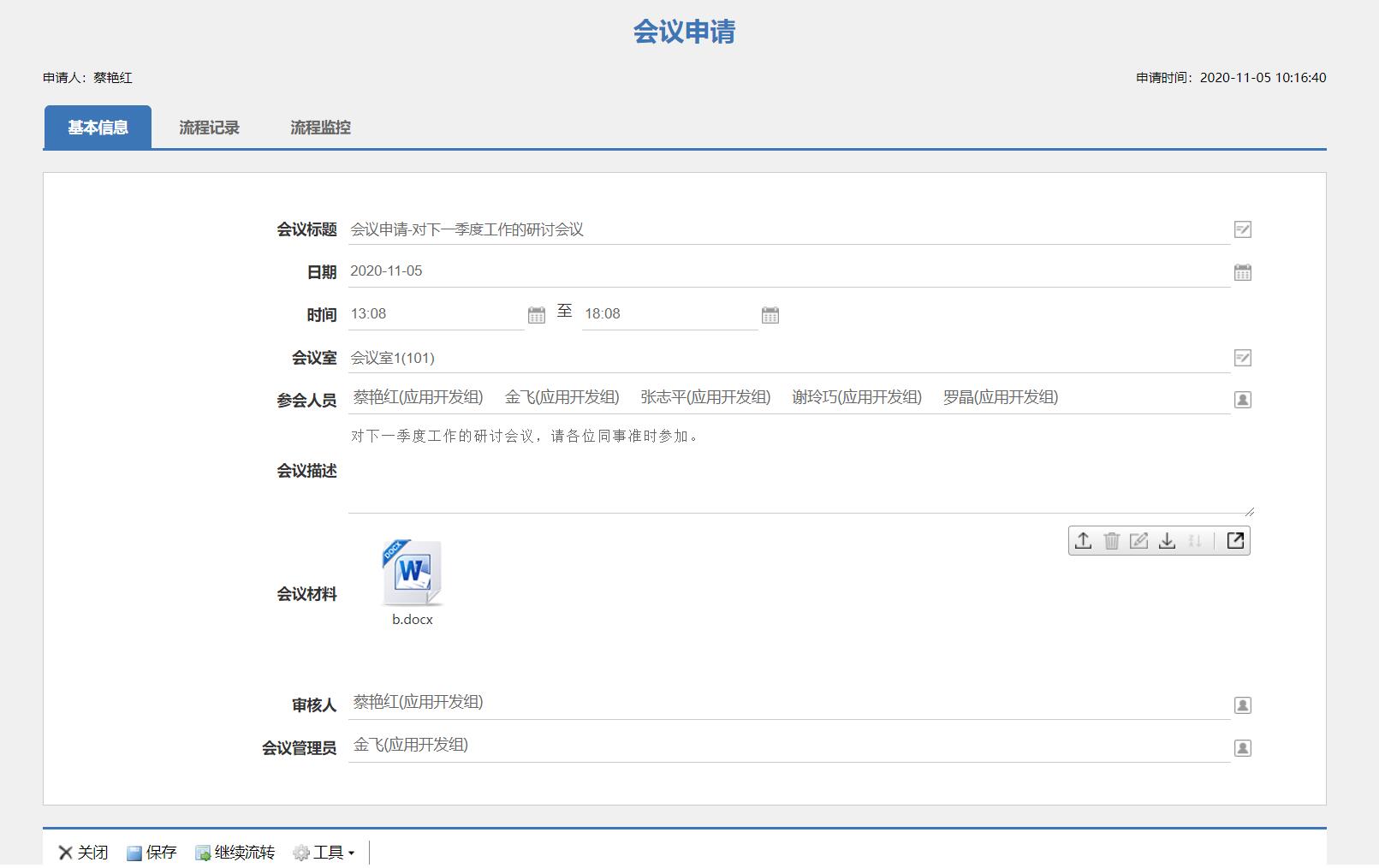Image resolution: width=1379 pixels, height=868 pixels.
Task: Click the meeting title edit icon
Action: (x=1242, y=229)
